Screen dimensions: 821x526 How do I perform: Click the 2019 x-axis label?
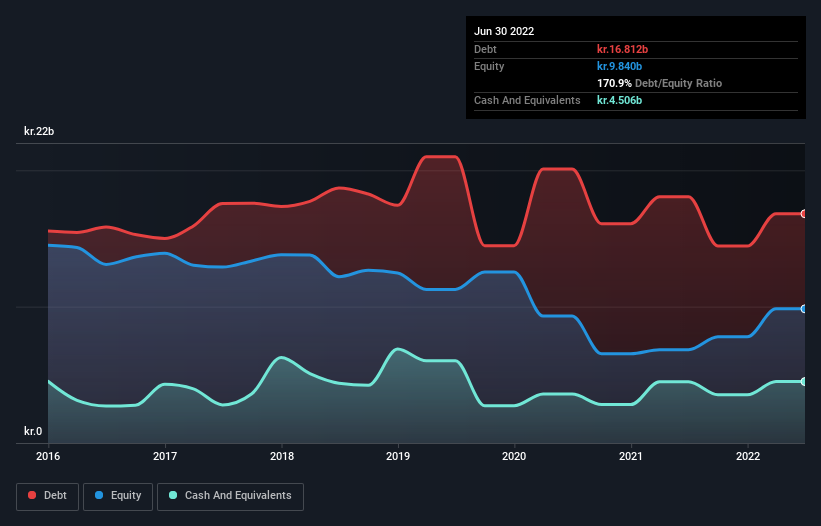tap(398, 456)
